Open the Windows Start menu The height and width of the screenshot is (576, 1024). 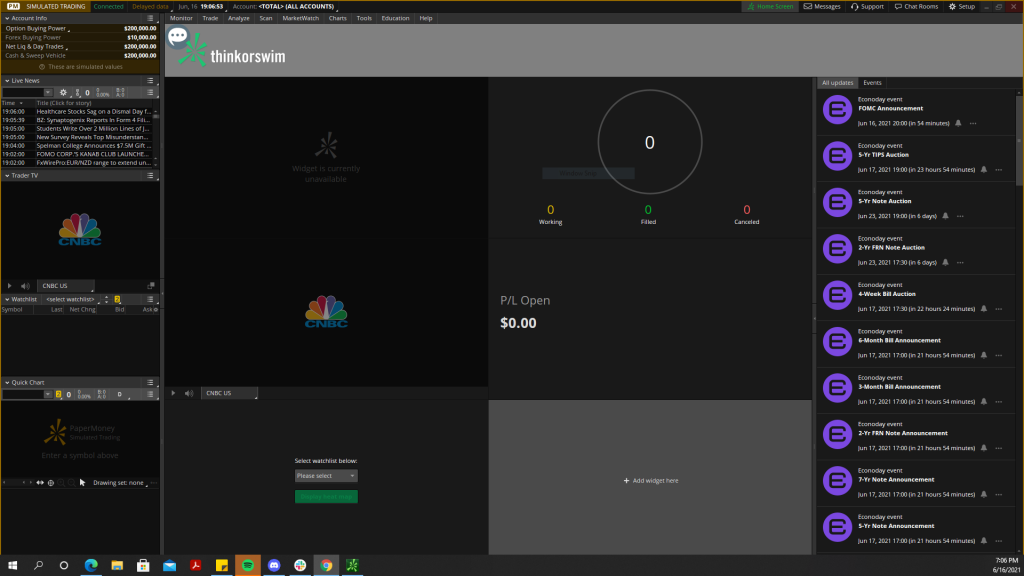12,566
